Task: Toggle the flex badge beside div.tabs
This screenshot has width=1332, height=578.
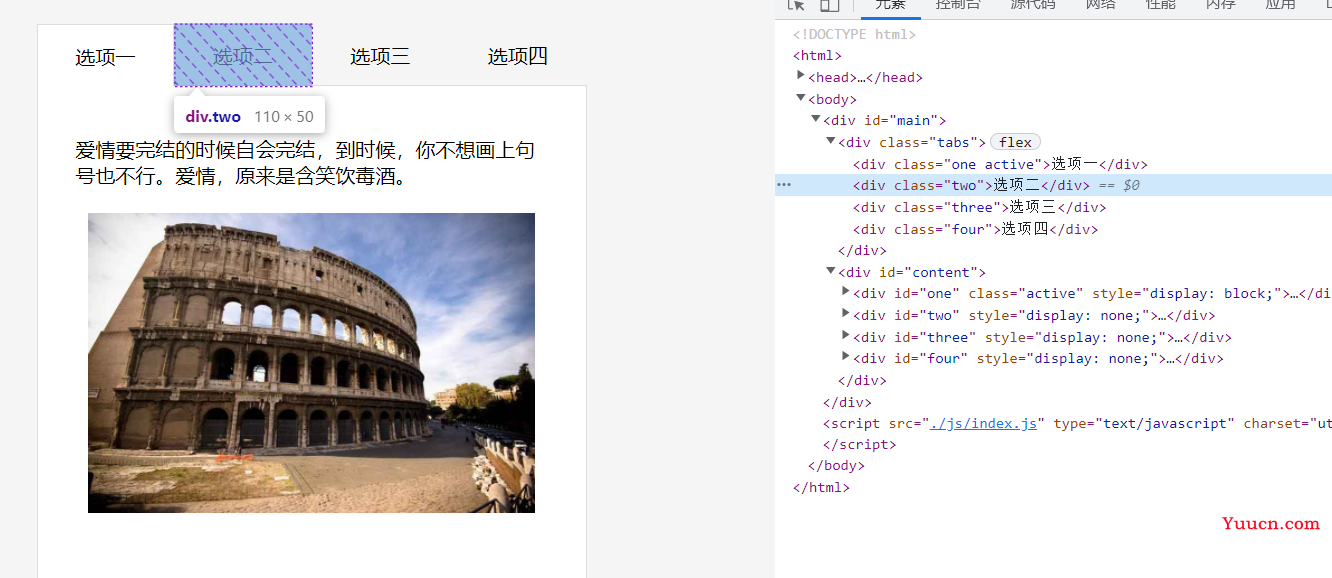Action: (x=1015, y=142)
